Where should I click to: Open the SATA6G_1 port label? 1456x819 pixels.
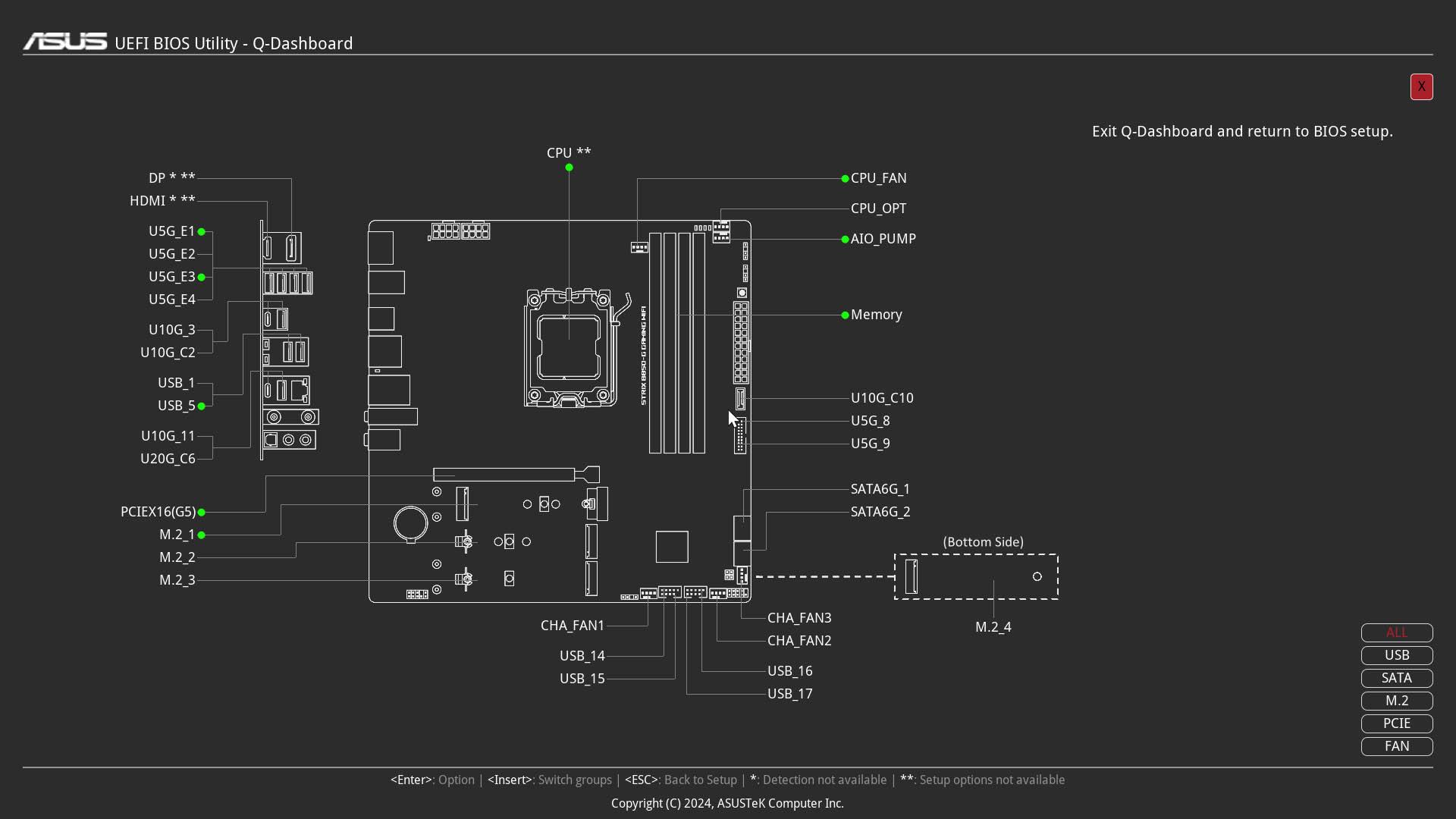(x=880, y=489)
